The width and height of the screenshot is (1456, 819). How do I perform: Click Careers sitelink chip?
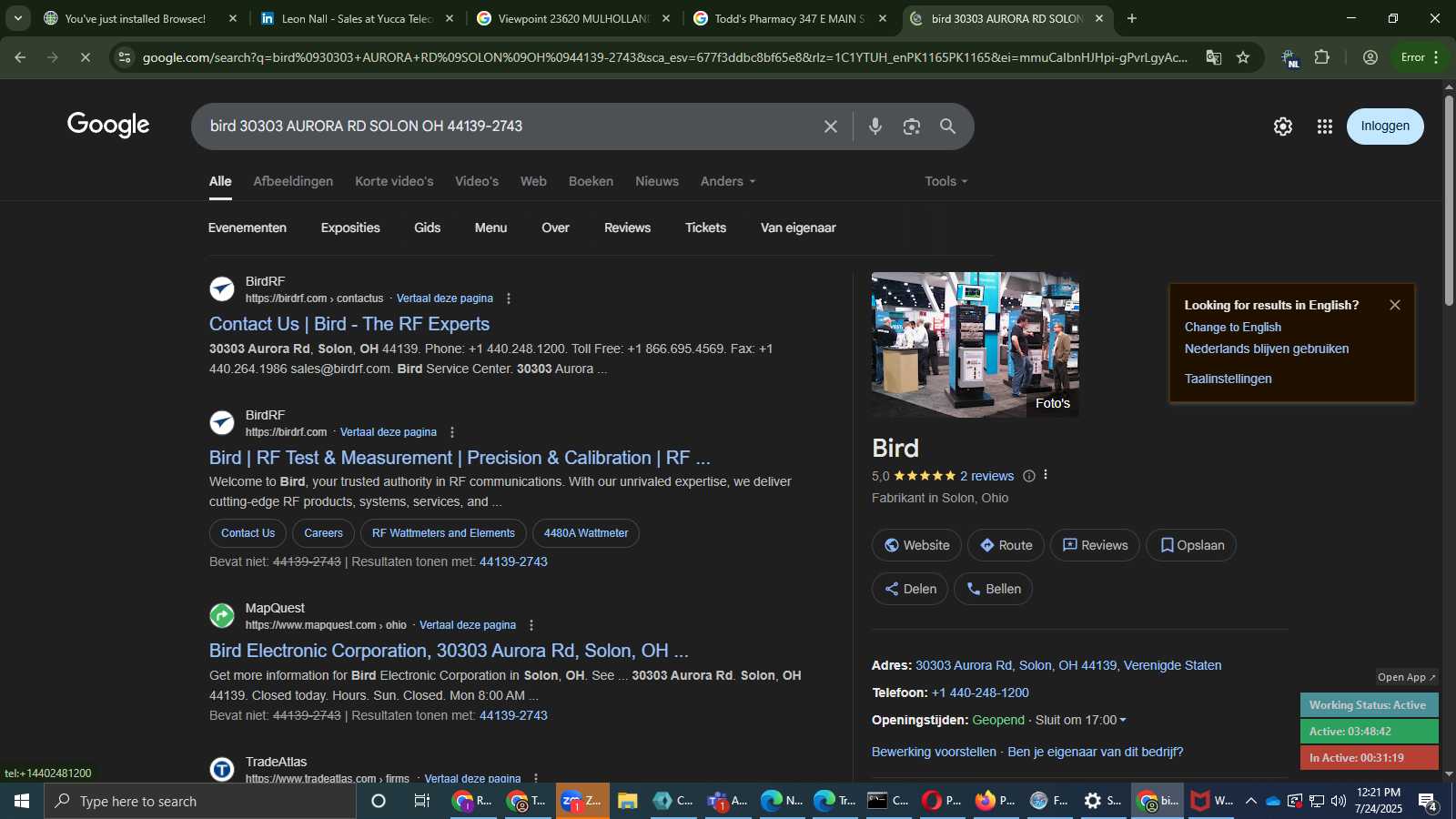click(x=323, y=533)
